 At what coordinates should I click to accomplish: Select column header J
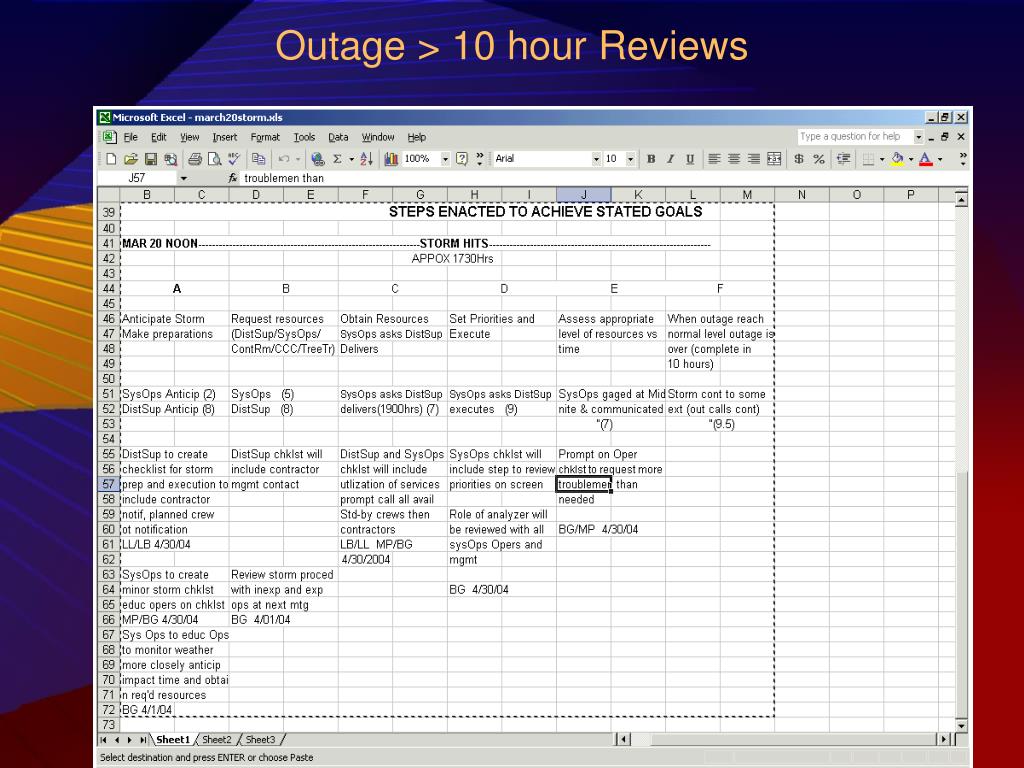pos(584,195)
